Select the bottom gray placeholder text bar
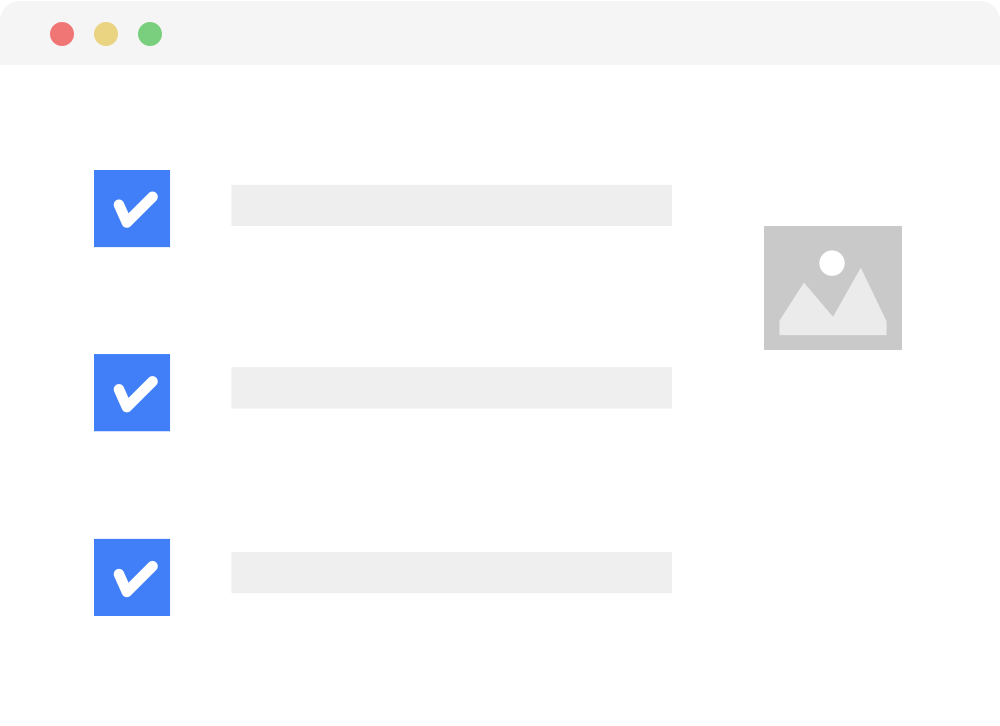 tap(451, 572)
